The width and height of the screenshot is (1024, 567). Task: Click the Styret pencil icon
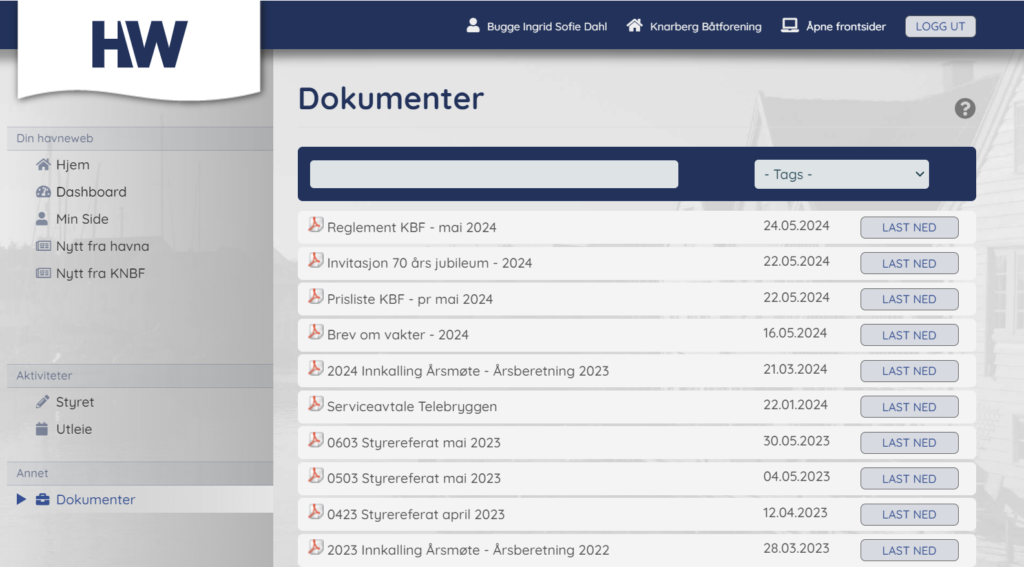coord(42,402)
